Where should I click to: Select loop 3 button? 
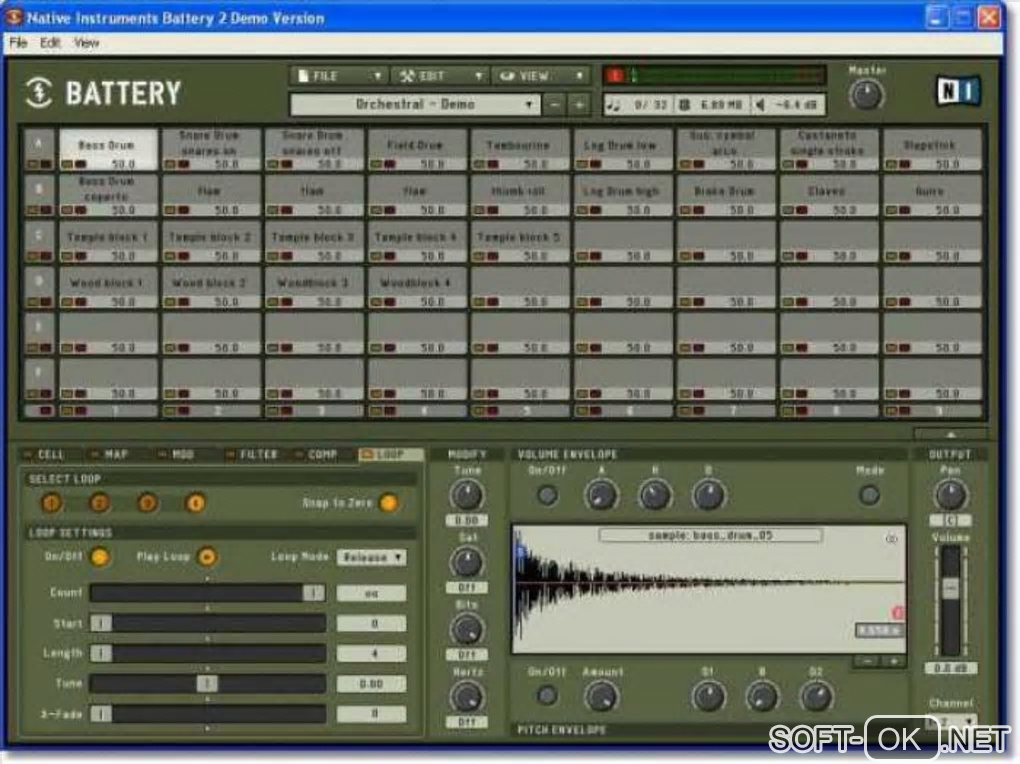point(148,503)
